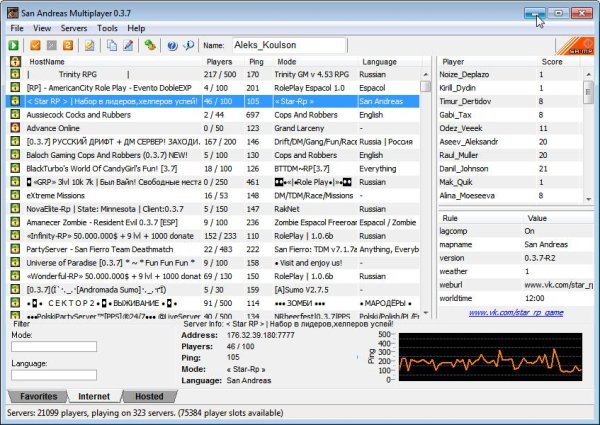Screen dimensions: 600x425
Task: Select player Alina_Moeseeva in the player list
Action: click(510, 195)
